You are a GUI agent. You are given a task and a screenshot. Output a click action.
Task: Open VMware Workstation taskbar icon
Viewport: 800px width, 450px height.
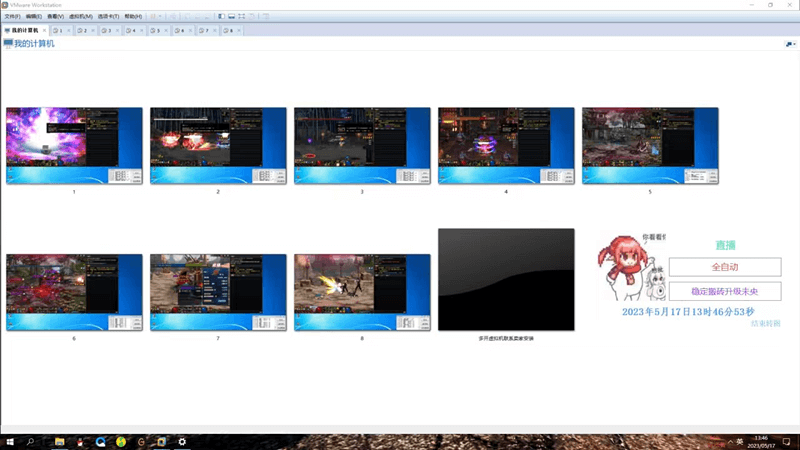[x=162, y=442]
